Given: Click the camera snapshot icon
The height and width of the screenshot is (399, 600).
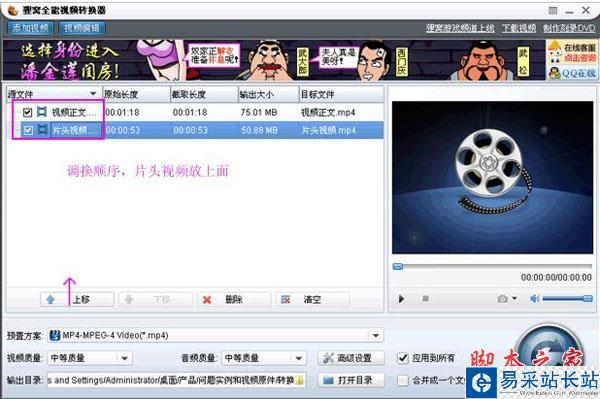Looking at the screenshot, I should click(502, 298).
